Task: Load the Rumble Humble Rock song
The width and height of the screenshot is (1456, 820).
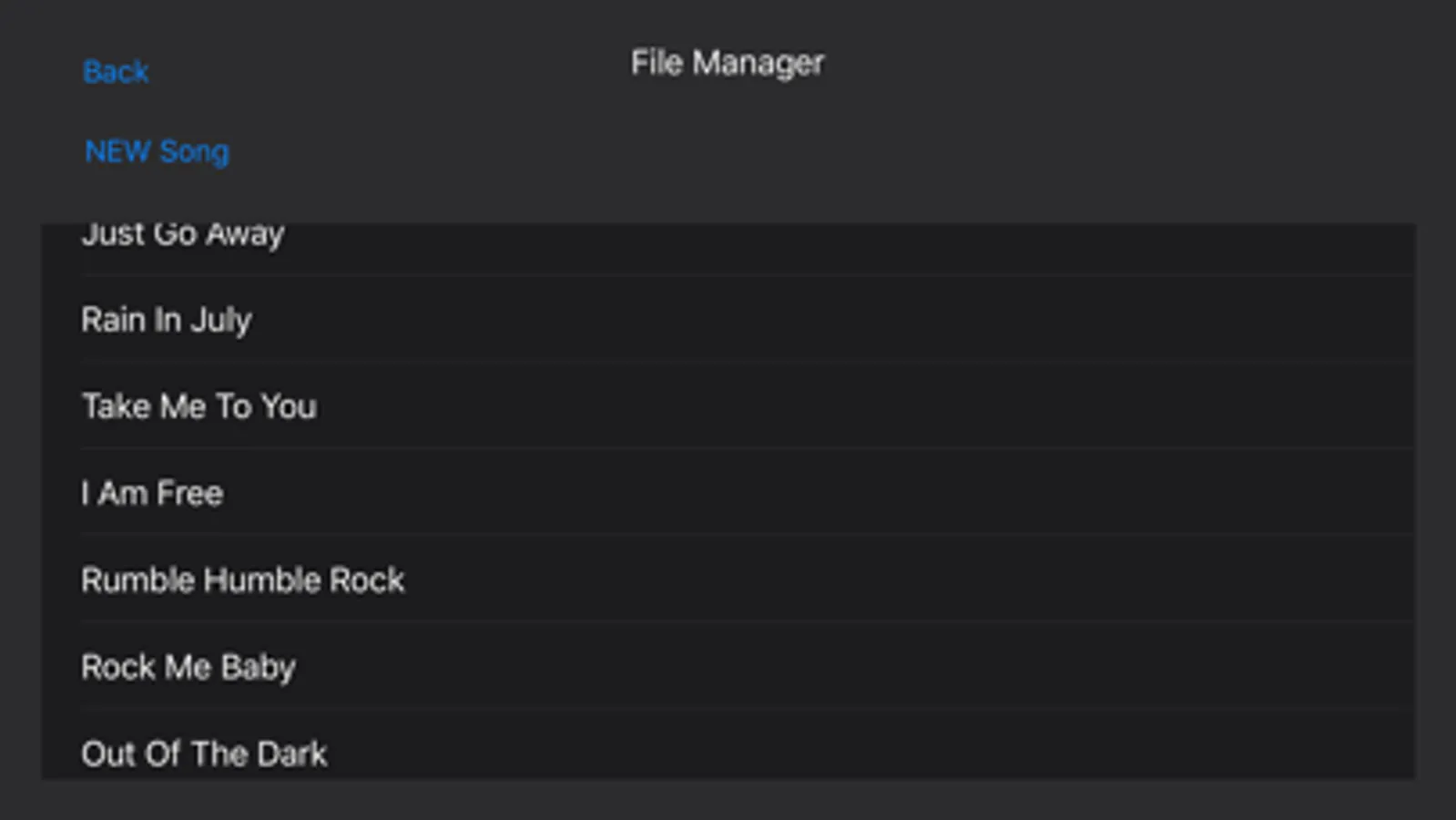Action: click(242, 580)
